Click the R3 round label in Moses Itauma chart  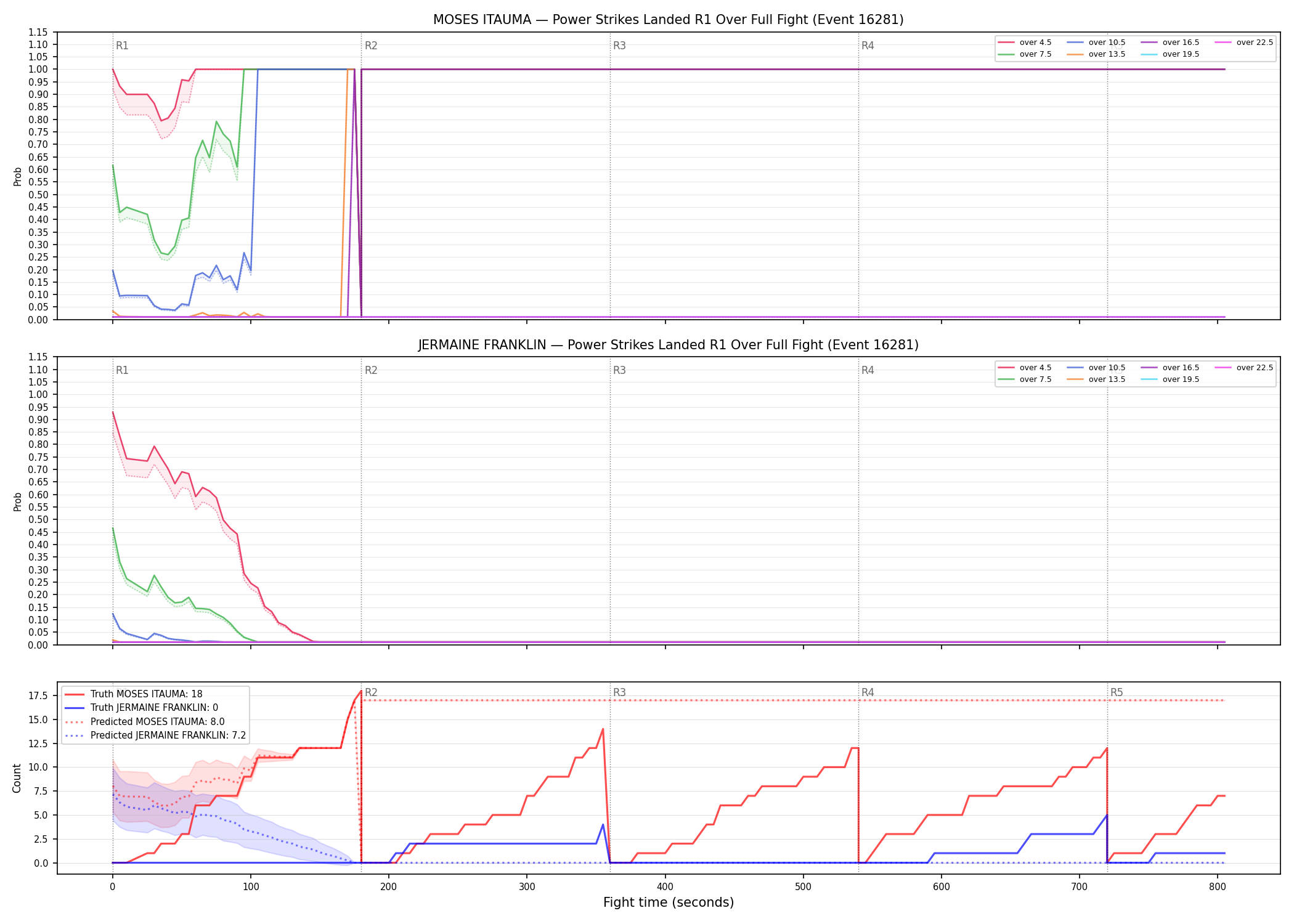coord(619,46)
